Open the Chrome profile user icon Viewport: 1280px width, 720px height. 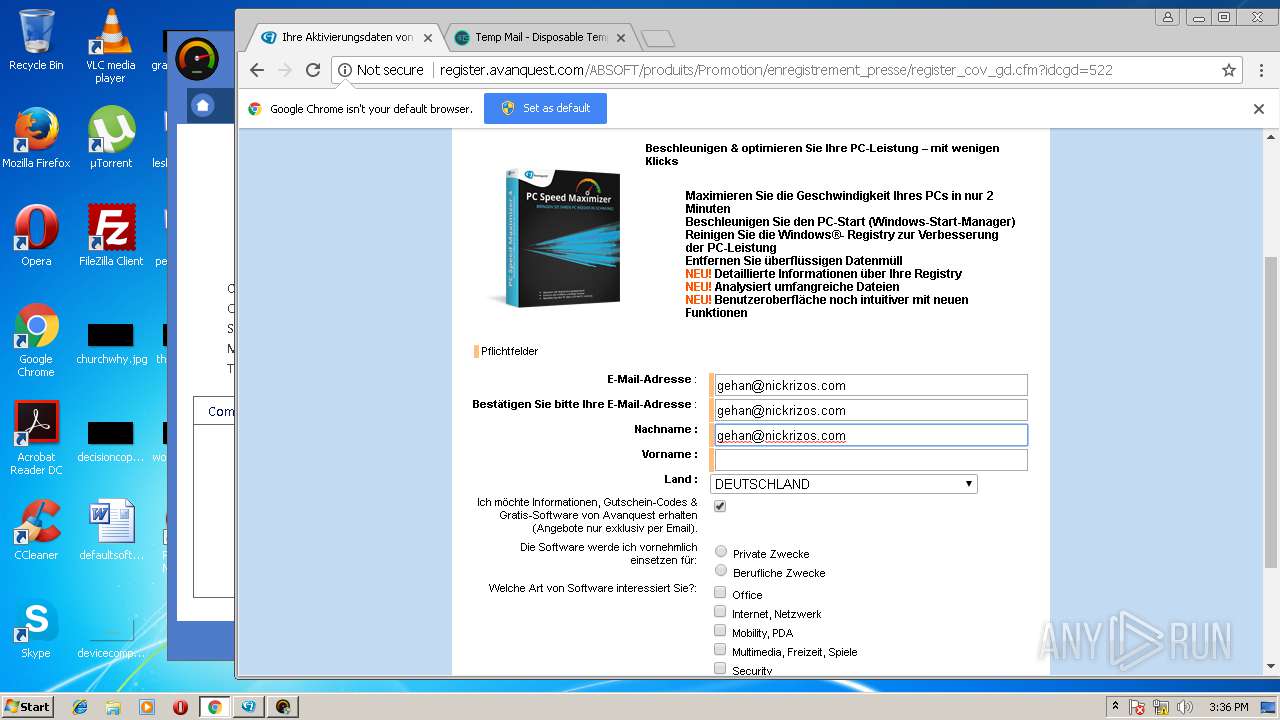click(1167, 17)
